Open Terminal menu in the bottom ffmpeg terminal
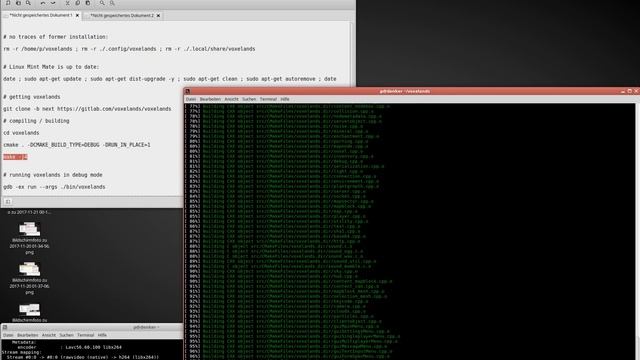Image resolution: width=640 pixels, height=360 pixels. click(86, 335)
